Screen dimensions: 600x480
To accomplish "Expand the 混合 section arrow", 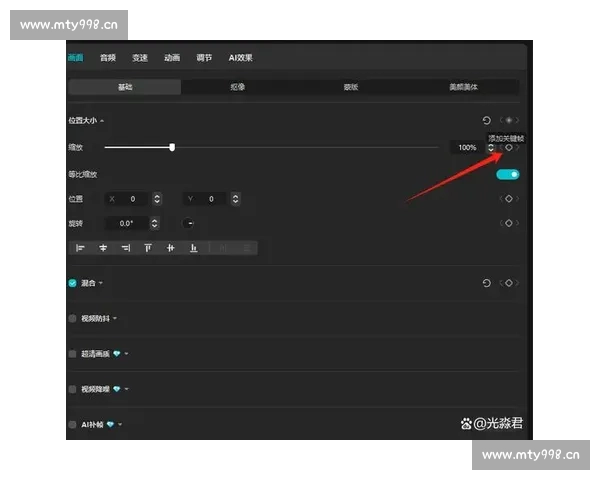I will (x=101, y=283).
